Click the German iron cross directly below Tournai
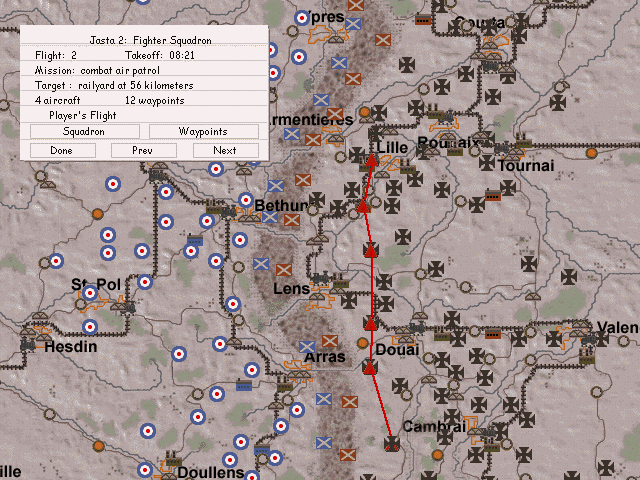 [x=508, y=187]
